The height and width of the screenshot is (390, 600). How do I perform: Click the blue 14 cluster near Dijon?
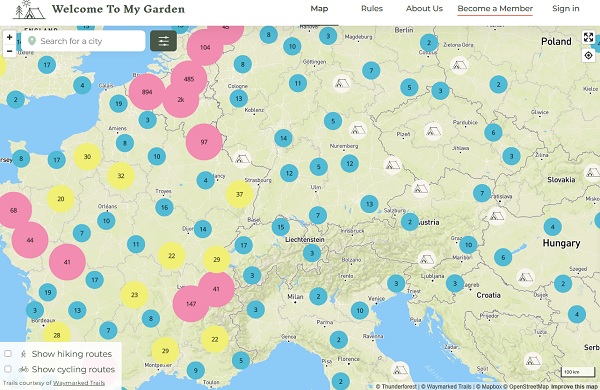pyautogui.click(x=203, y=229)
